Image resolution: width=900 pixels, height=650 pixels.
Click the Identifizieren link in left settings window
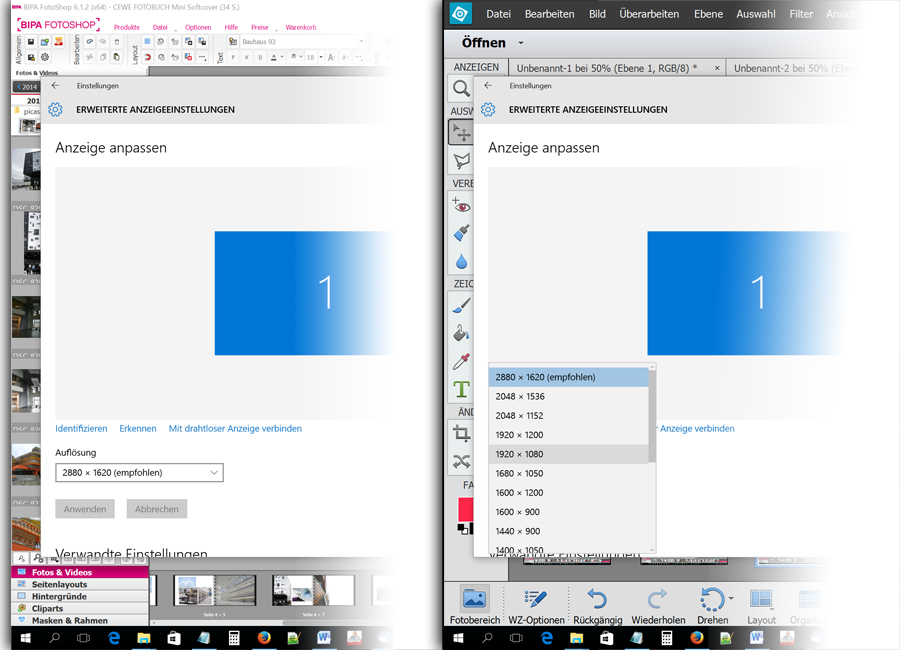pyautogui.click(x=81, y=428)
